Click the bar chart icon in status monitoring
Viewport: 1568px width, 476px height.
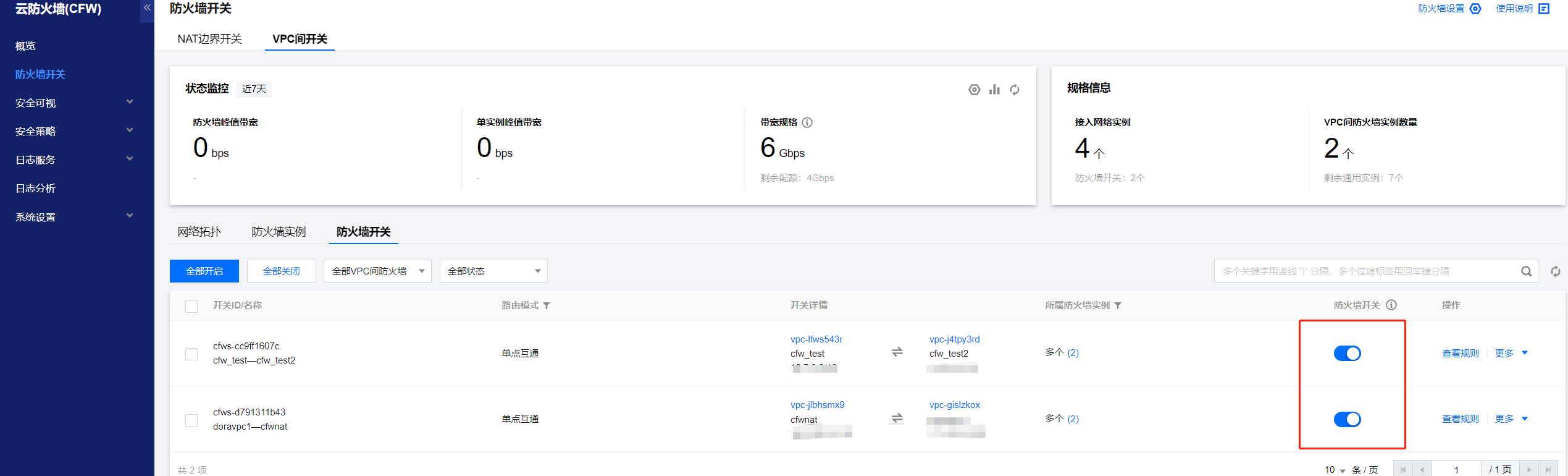[x=994, y=90]
